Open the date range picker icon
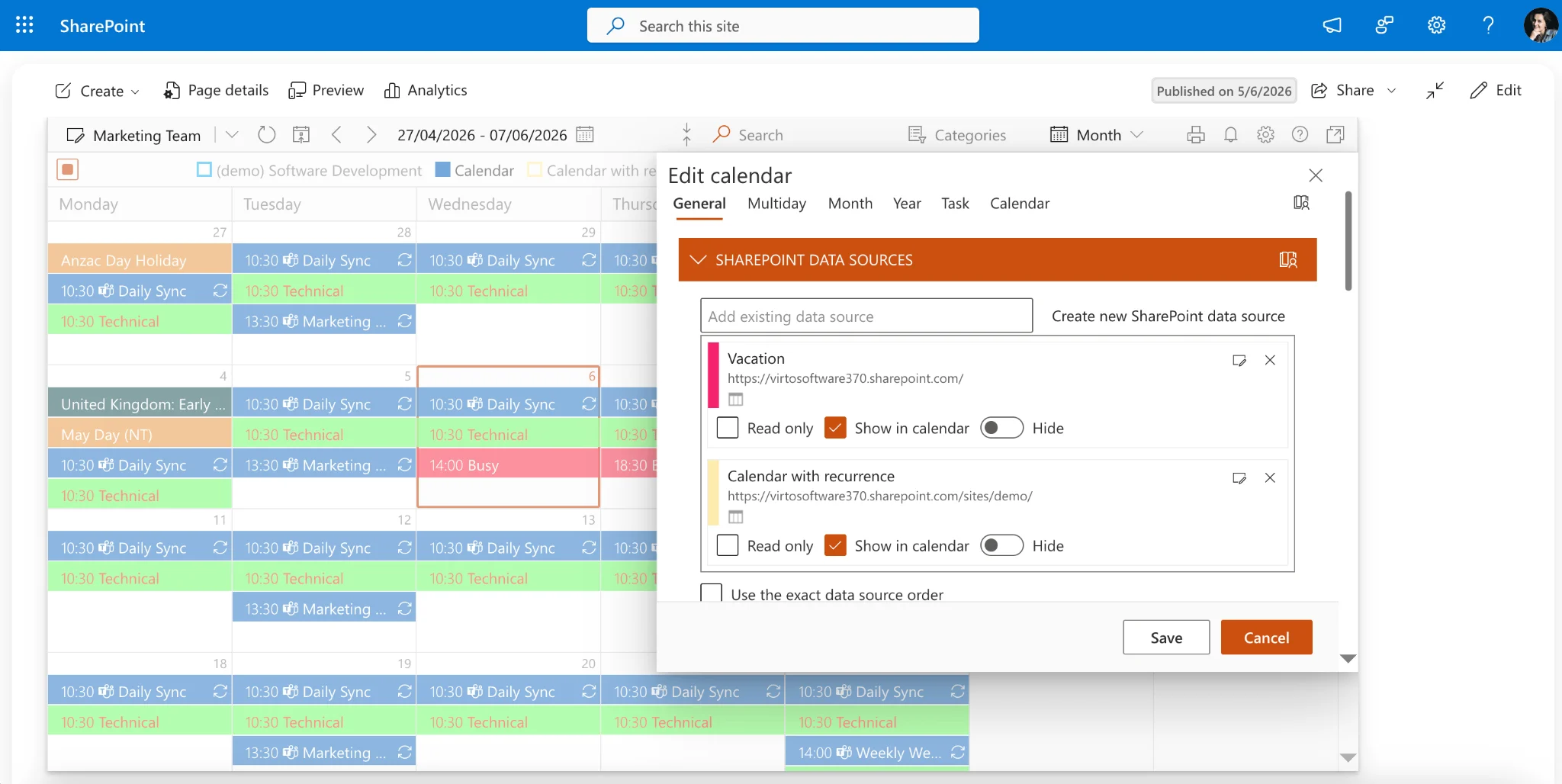This screenshot has height=784, width=1562. tap(585, 135)
